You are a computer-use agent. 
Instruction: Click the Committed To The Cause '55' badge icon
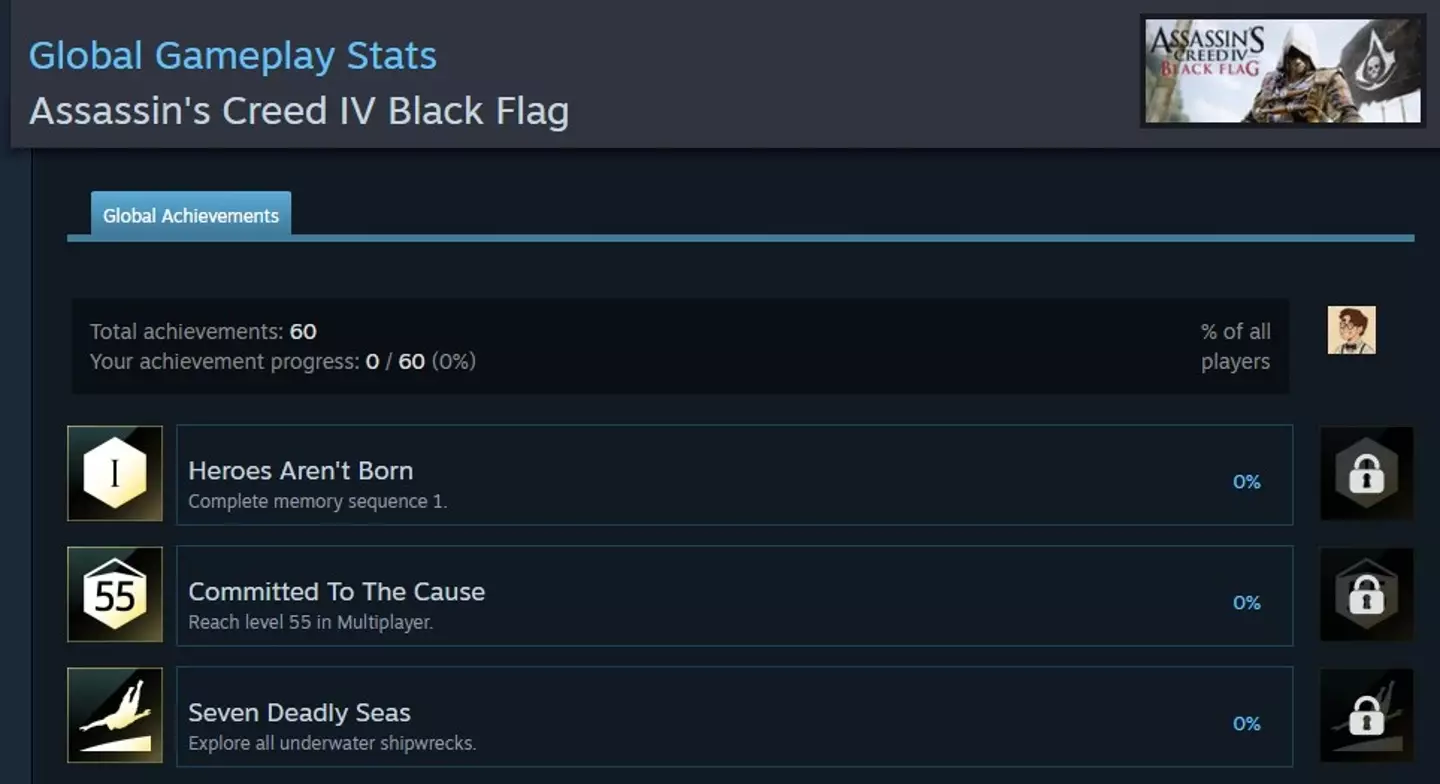tap(114, 595)
